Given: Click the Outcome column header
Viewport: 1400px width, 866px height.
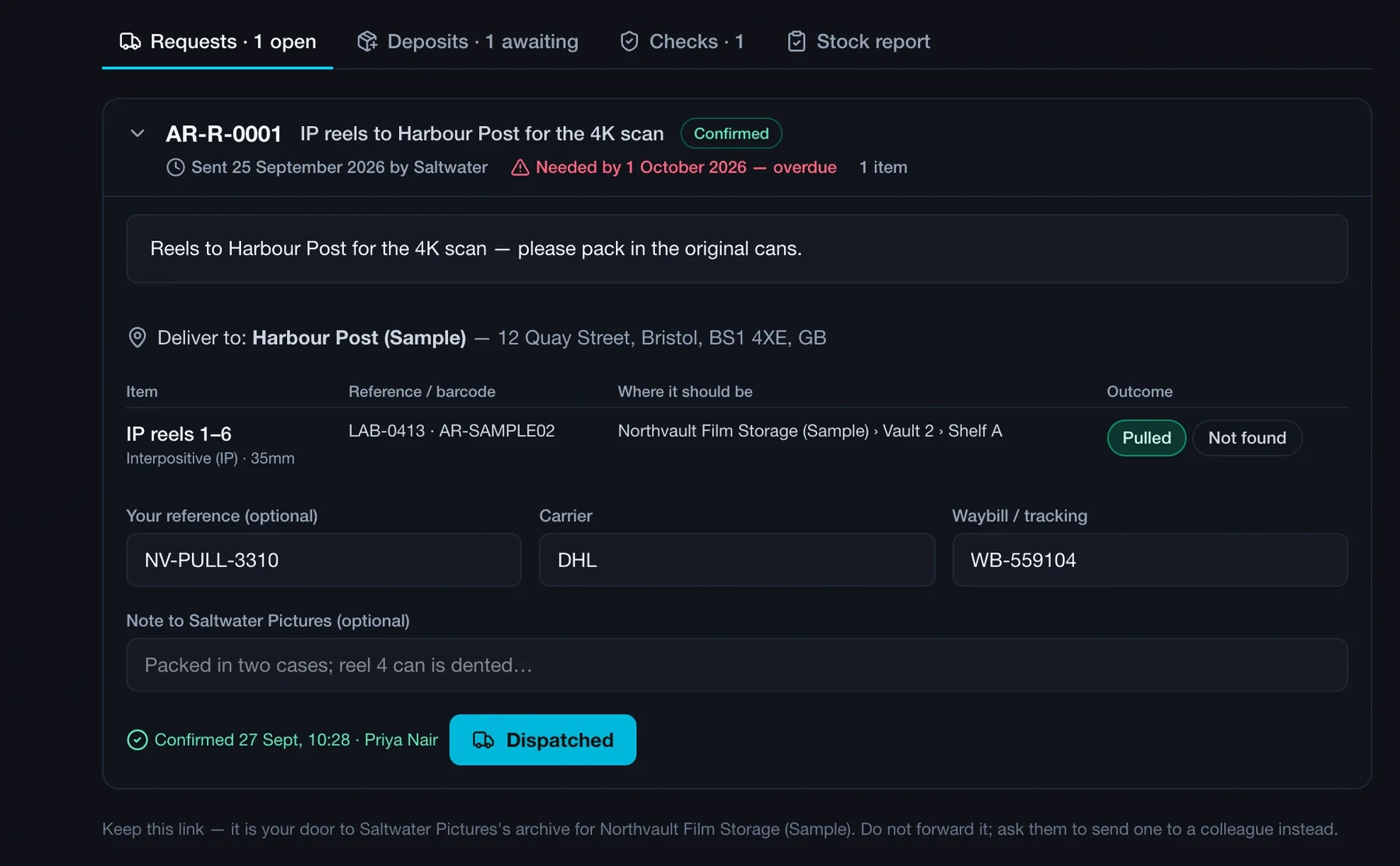Looking at the screenshot, I should [1139, 391].
